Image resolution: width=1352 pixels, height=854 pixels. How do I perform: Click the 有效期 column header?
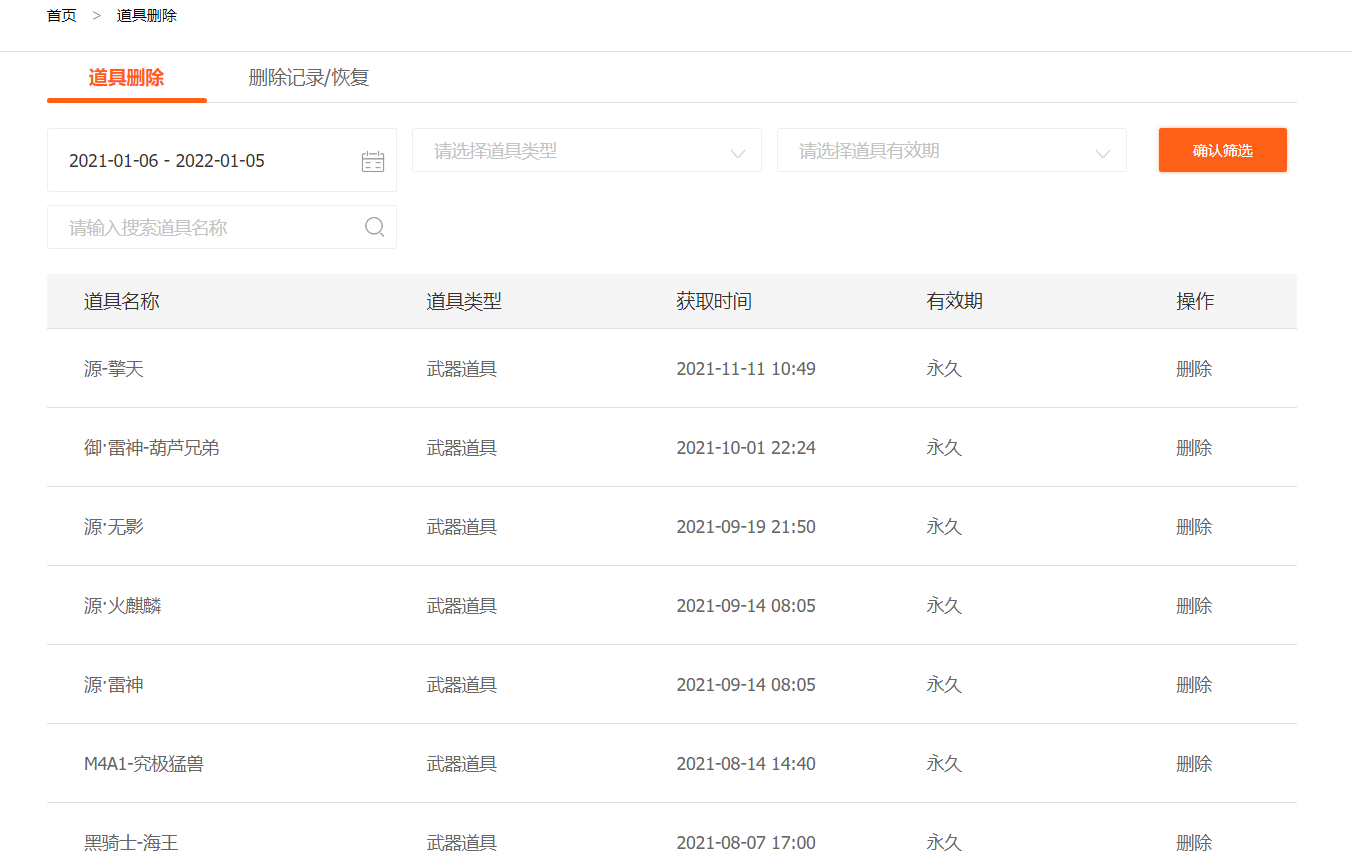click(x=955, y=301)
